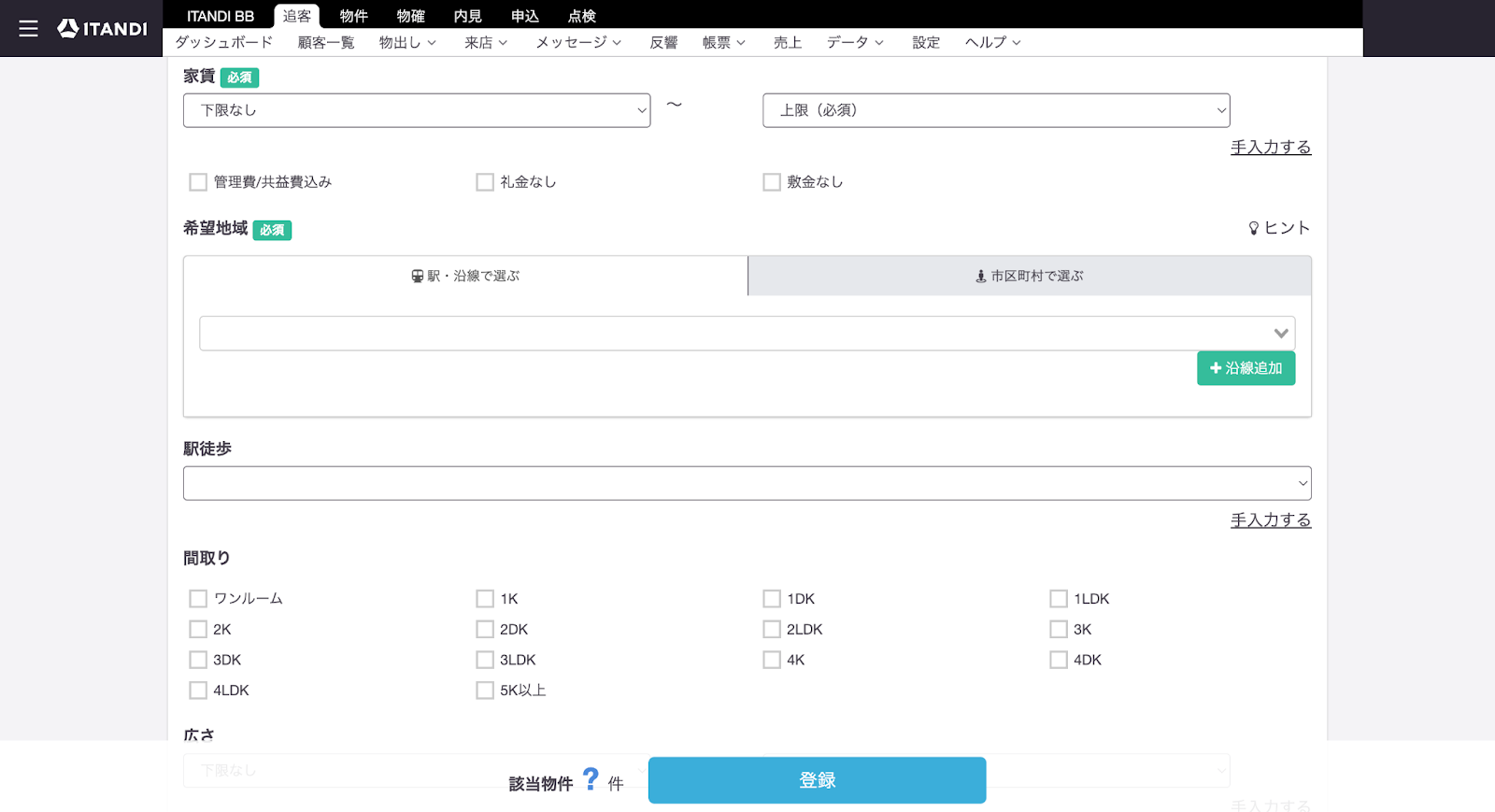Tick the 3K checkbox

[1059, 630]
